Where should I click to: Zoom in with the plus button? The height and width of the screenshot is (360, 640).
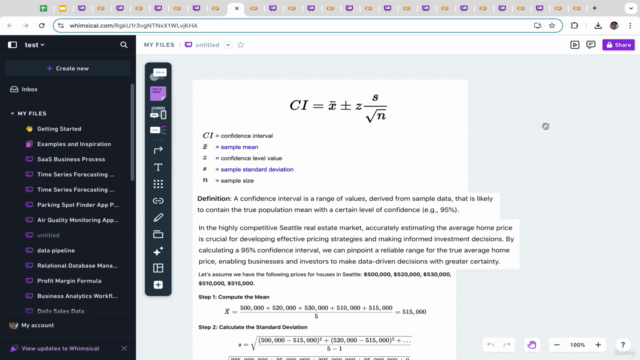tap(598, 345)
